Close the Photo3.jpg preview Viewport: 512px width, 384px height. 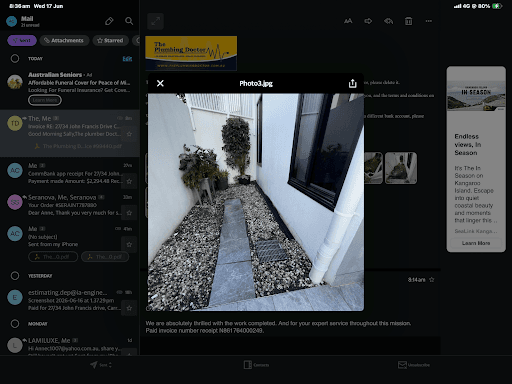click(x=160, y=83)
